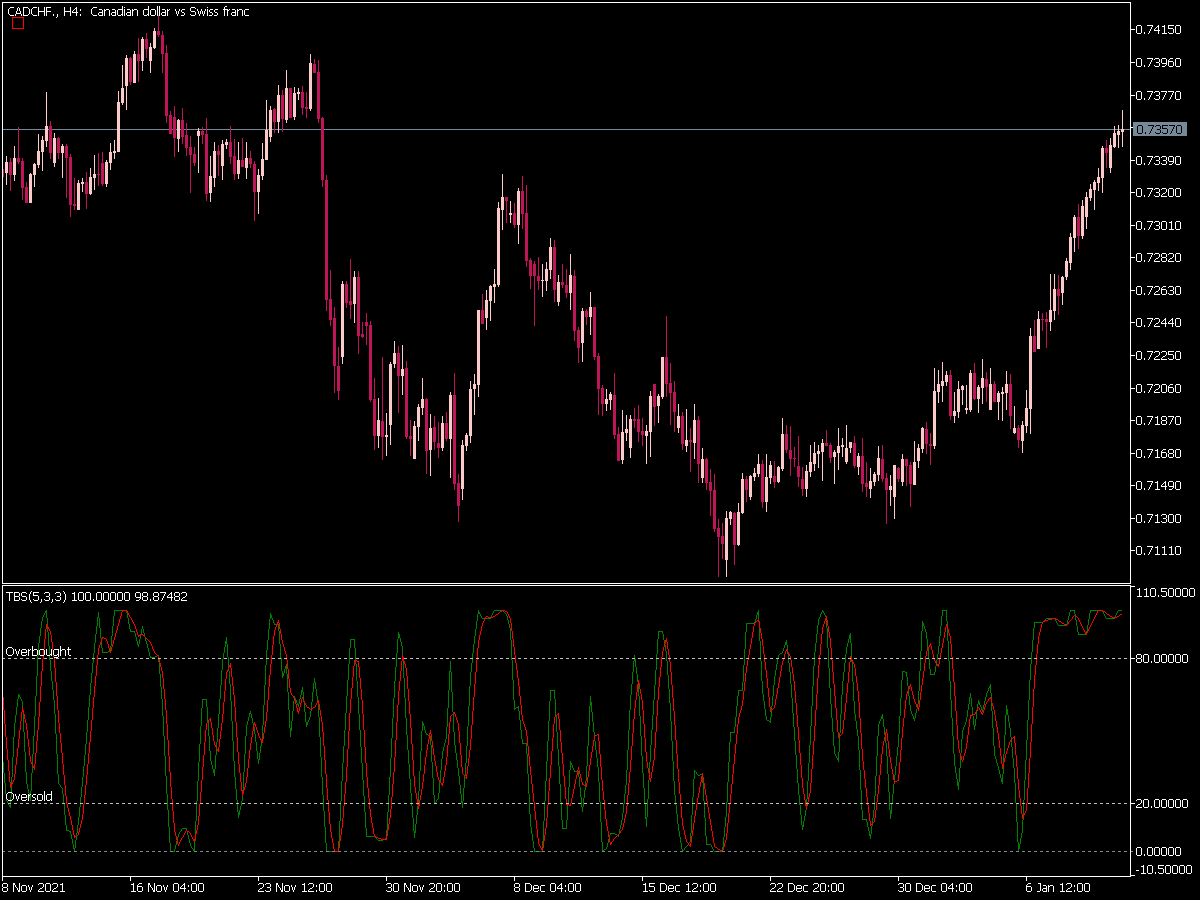Click the Oversold level label
The width and height of the screenshot is (1200, 900).
[29, 797]
